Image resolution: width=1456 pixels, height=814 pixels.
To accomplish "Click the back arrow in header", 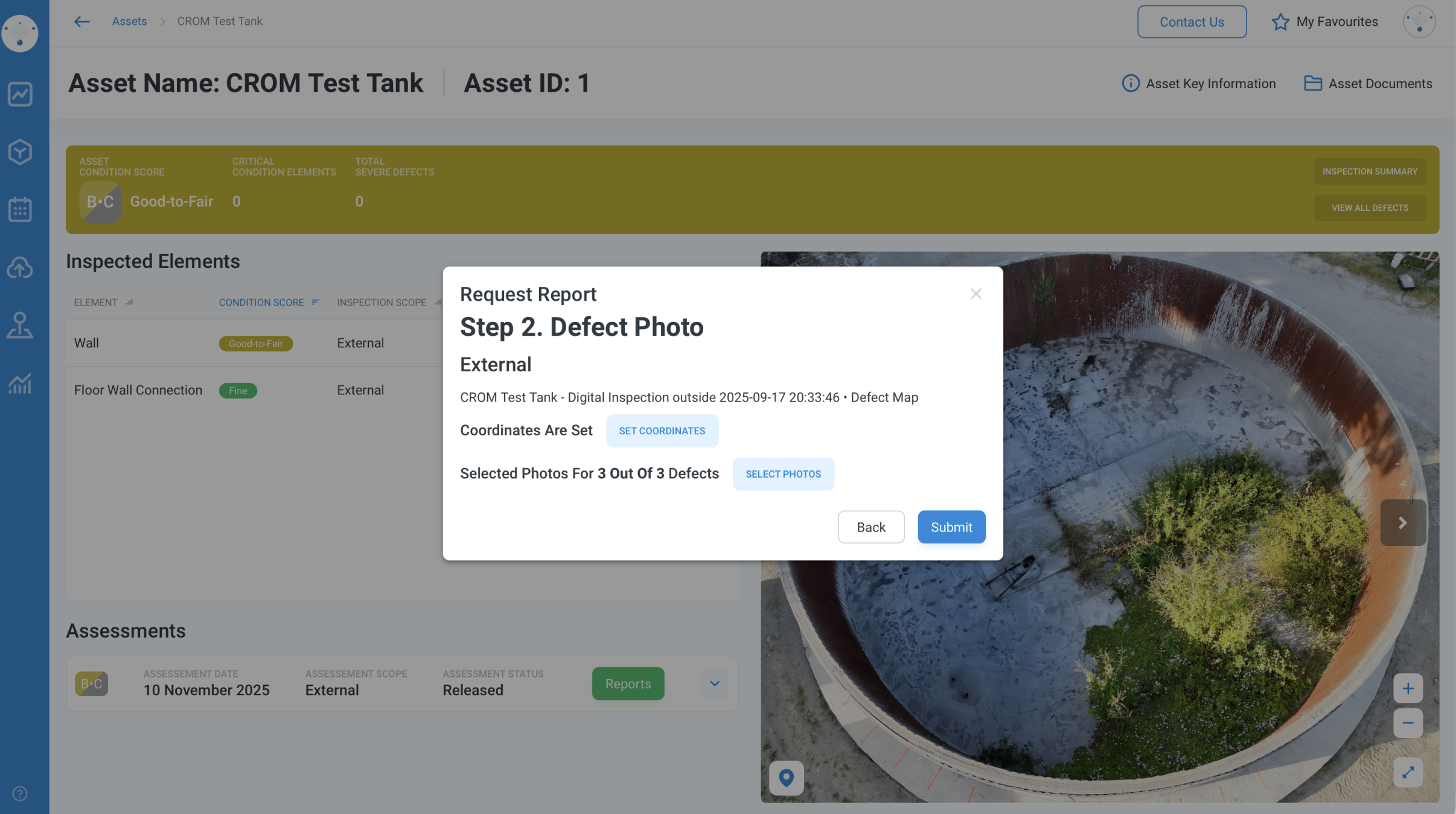I will 82,22.
